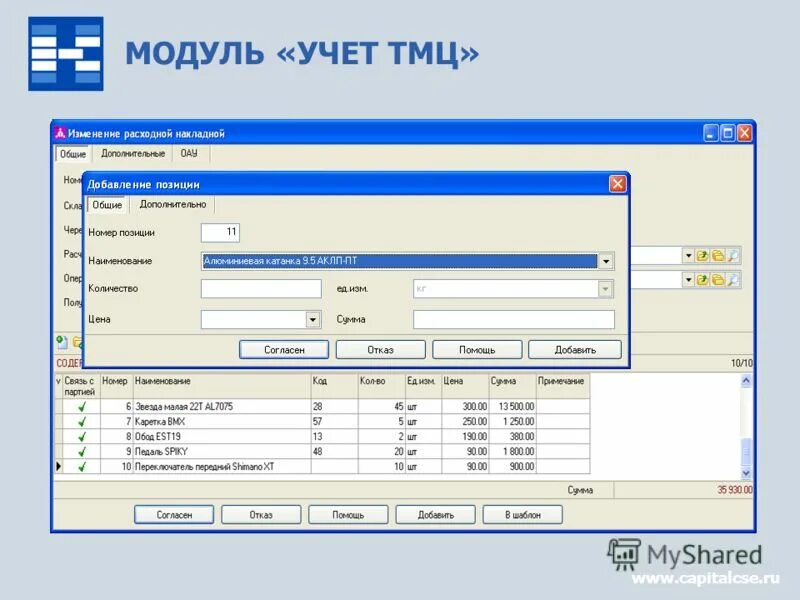Open the ед.изм. unit dropdown
Image resolution: width=800 pixels, height=600 pixels.
tap(607, 289)
